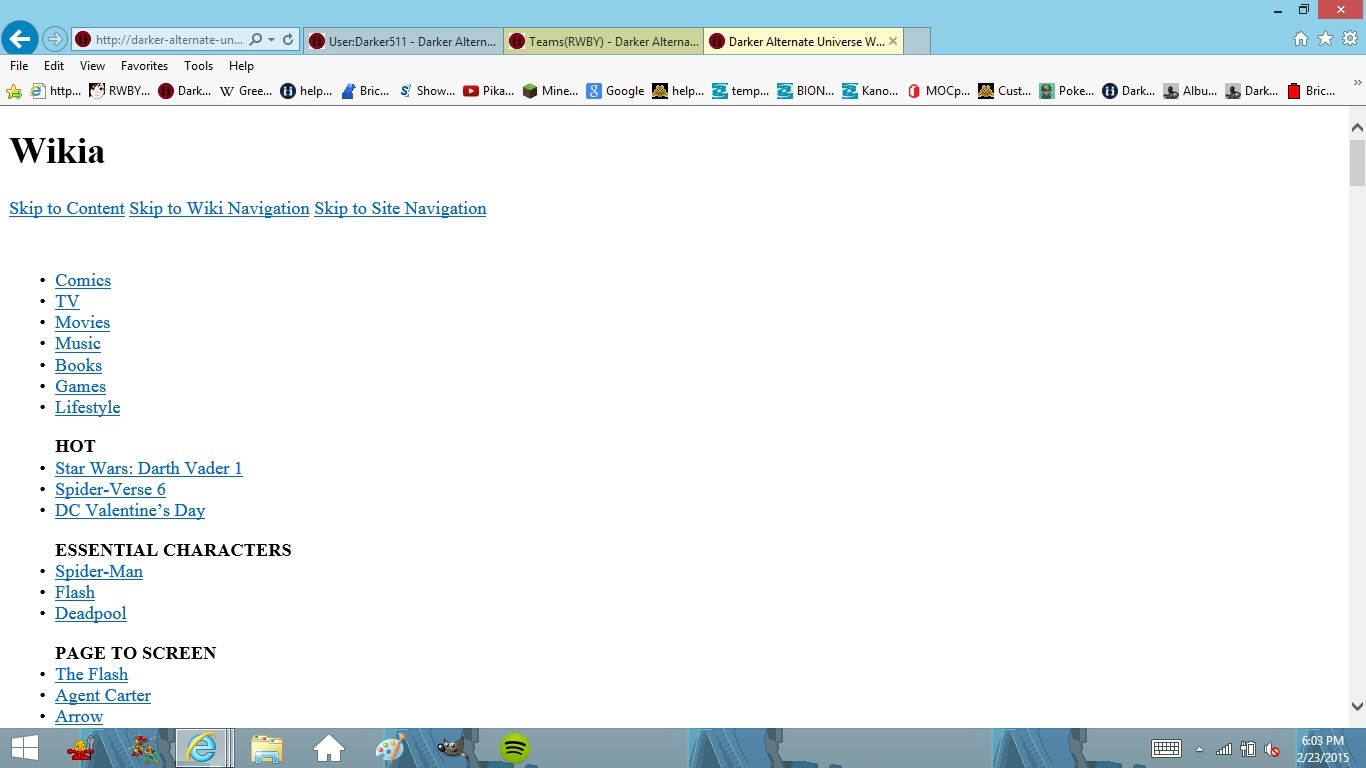Image resolution: width=1366 pixels, height=768 pixels.
Task: Open the Google bookmark on the favorites bar
Action: 614,90
